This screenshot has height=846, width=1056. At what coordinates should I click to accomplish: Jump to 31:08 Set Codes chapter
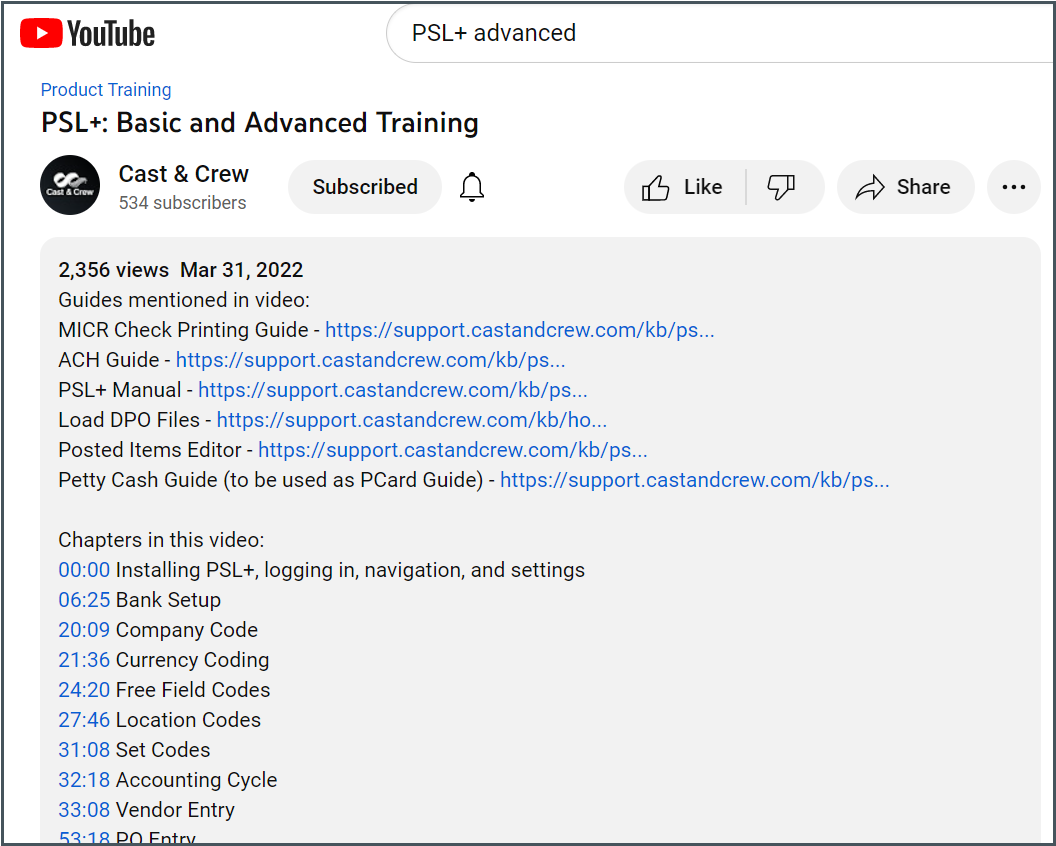point(84,750)
